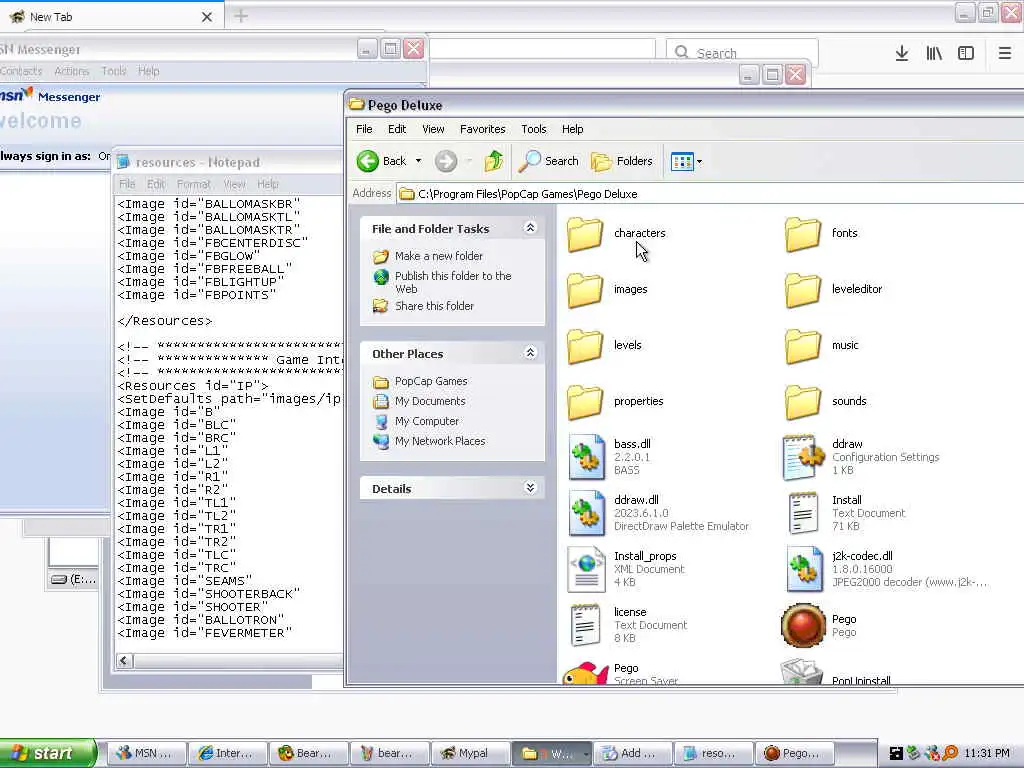Click Share this folder link
Viewport: 1024px width, 768px height.
point(434,306)
